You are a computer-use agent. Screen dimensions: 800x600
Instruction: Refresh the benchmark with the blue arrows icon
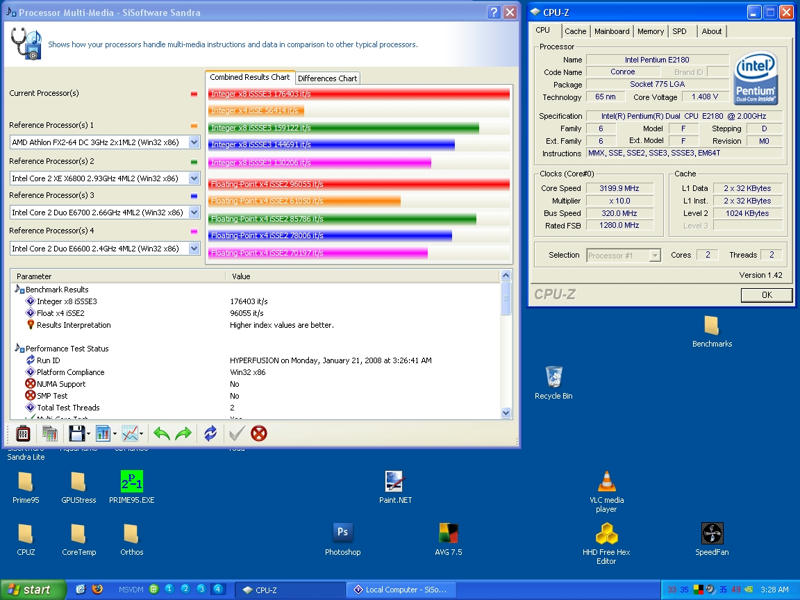210,434
